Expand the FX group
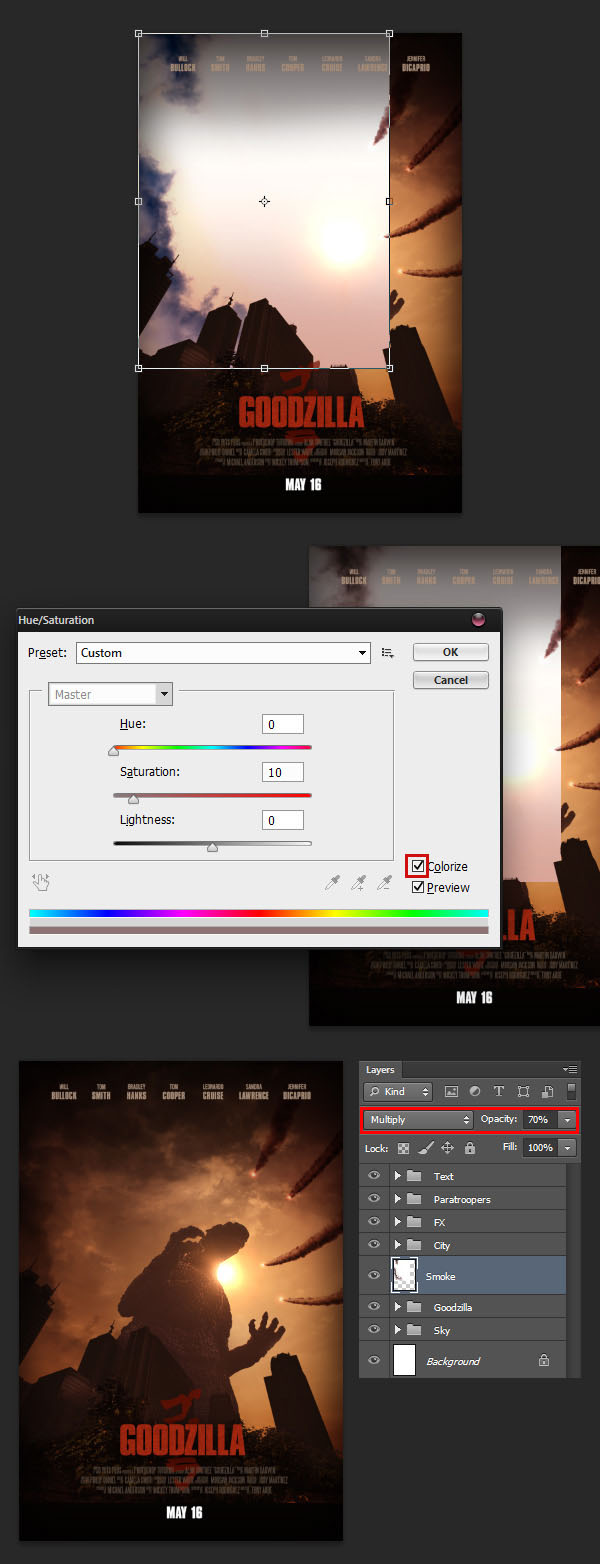The width and height of the screenshot is (600, 1564). click(x=398, y=1222)
